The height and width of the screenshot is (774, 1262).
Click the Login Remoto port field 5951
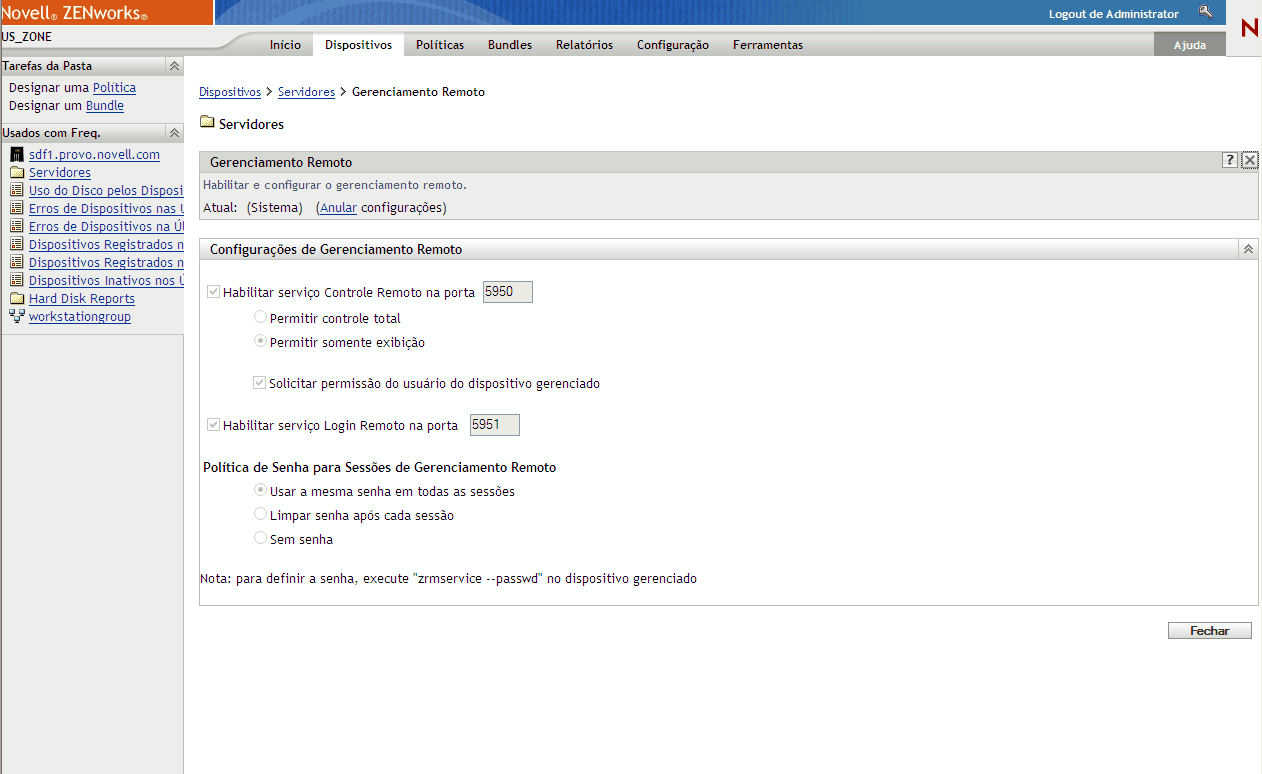point(495,424)
